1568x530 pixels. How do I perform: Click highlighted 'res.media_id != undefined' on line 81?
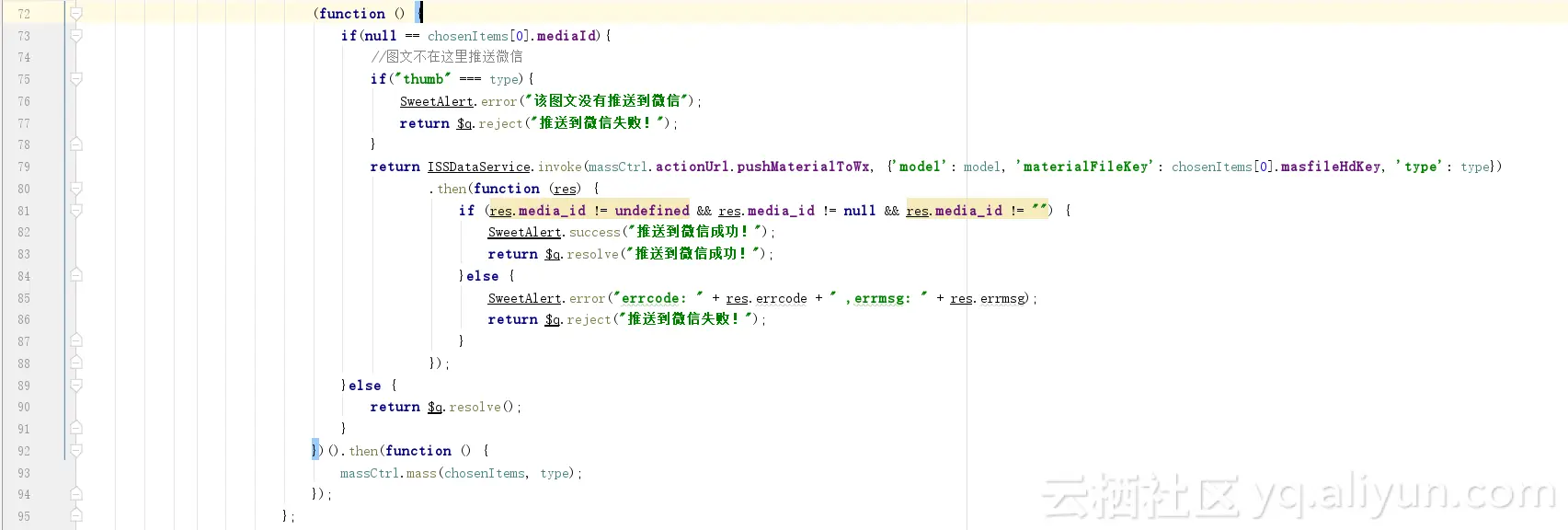(589, 211)
